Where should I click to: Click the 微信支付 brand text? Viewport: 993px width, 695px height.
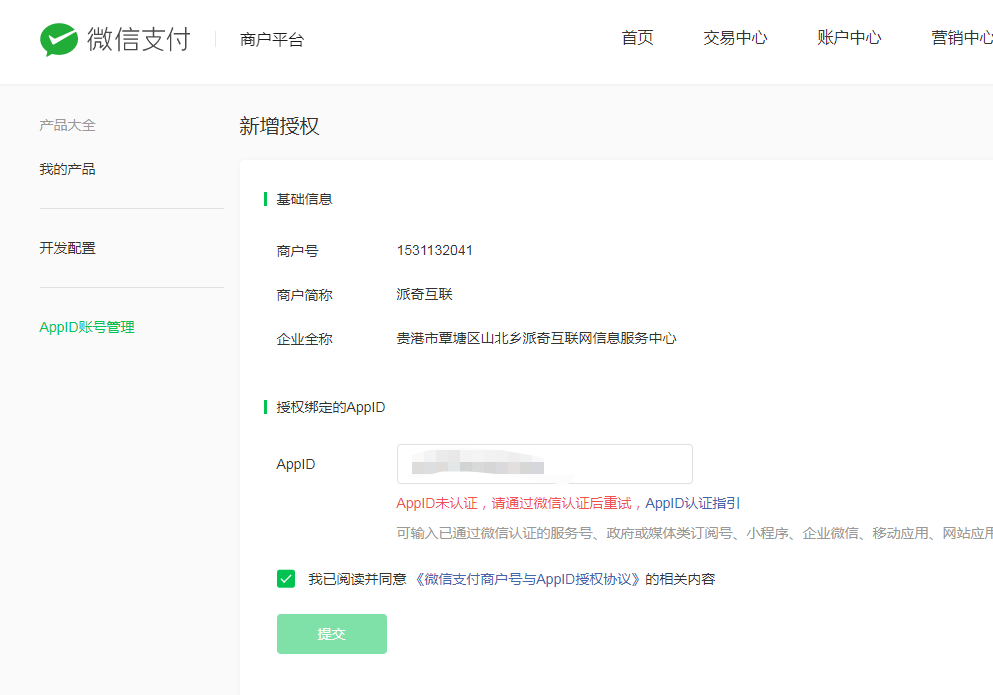tap(138, 39)
